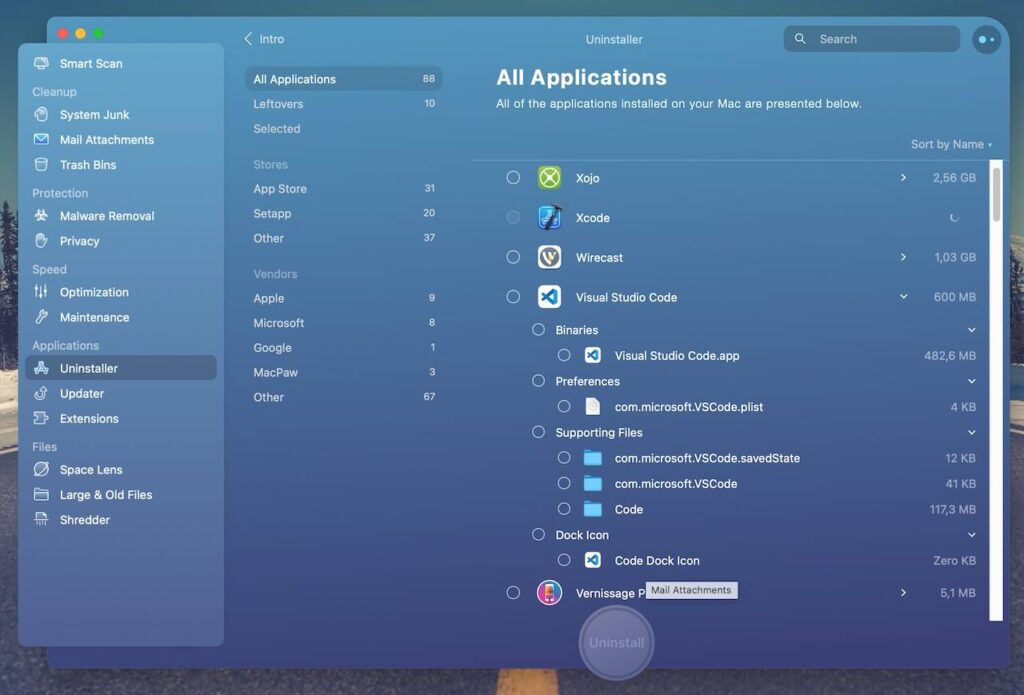Collapse the Preferences section

coord(972,381)
